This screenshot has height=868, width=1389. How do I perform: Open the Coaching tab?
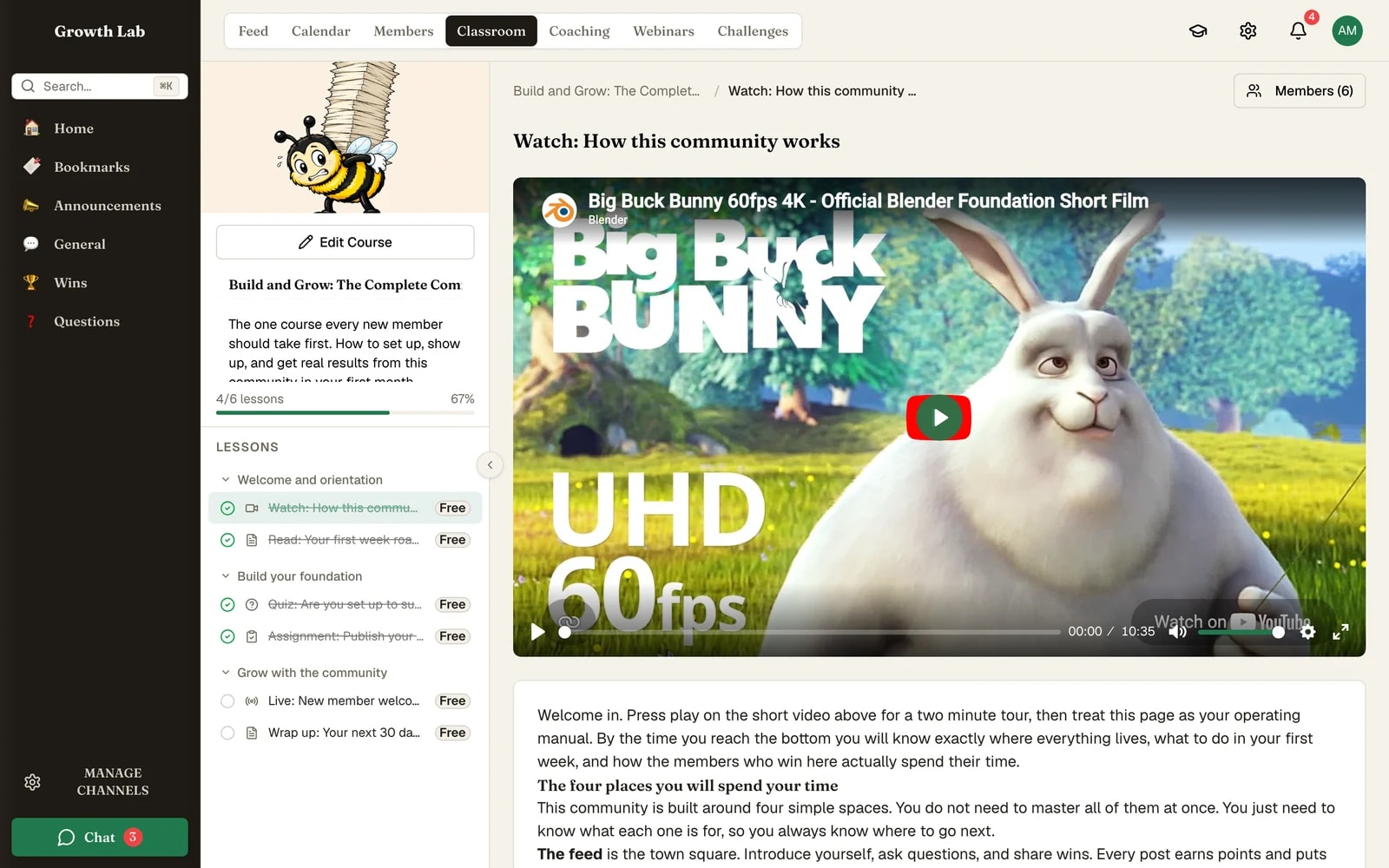[579, 31]
